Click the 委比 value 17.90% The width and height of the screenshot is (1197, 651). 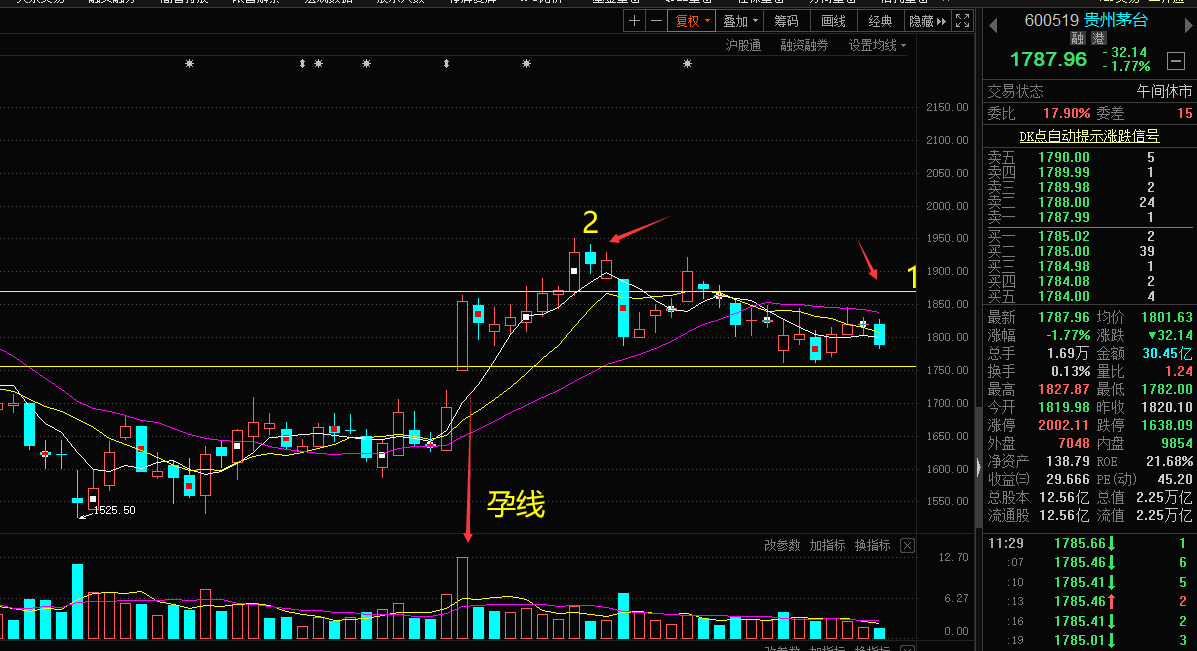pyautogui.click(x=1066, y=114)
